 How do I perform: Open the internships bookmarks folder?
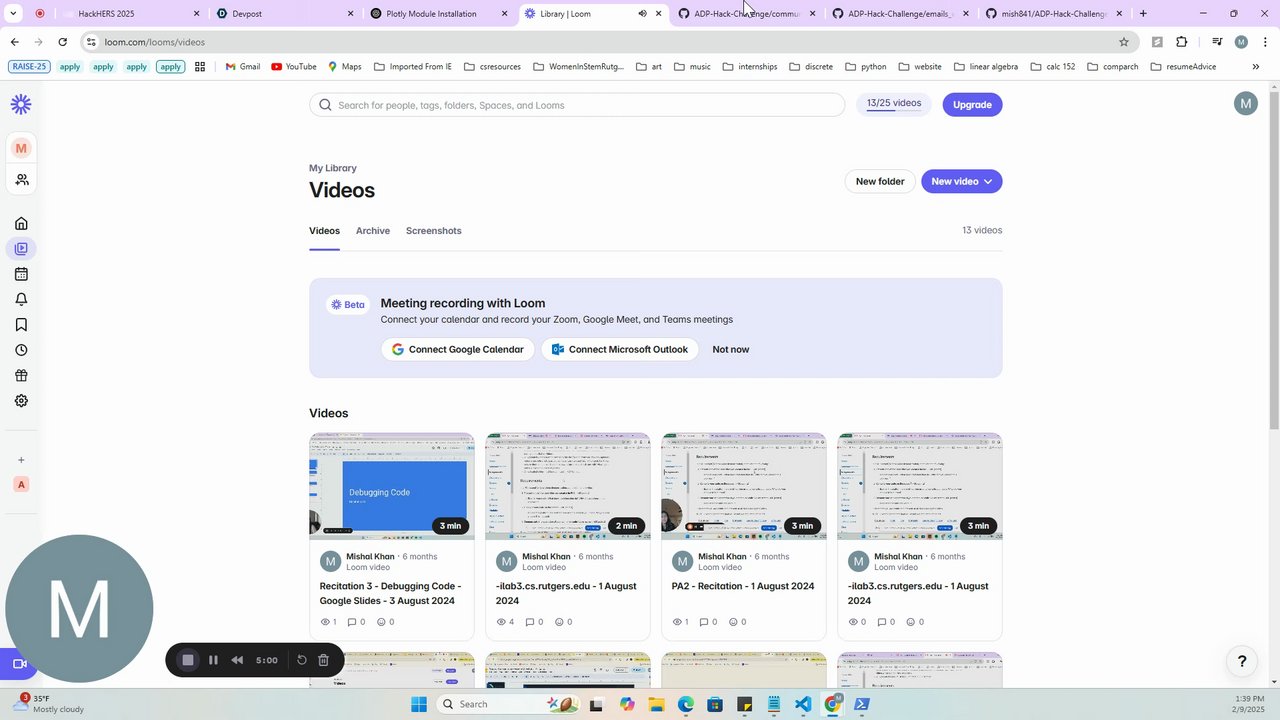click(x=749, y=67)
